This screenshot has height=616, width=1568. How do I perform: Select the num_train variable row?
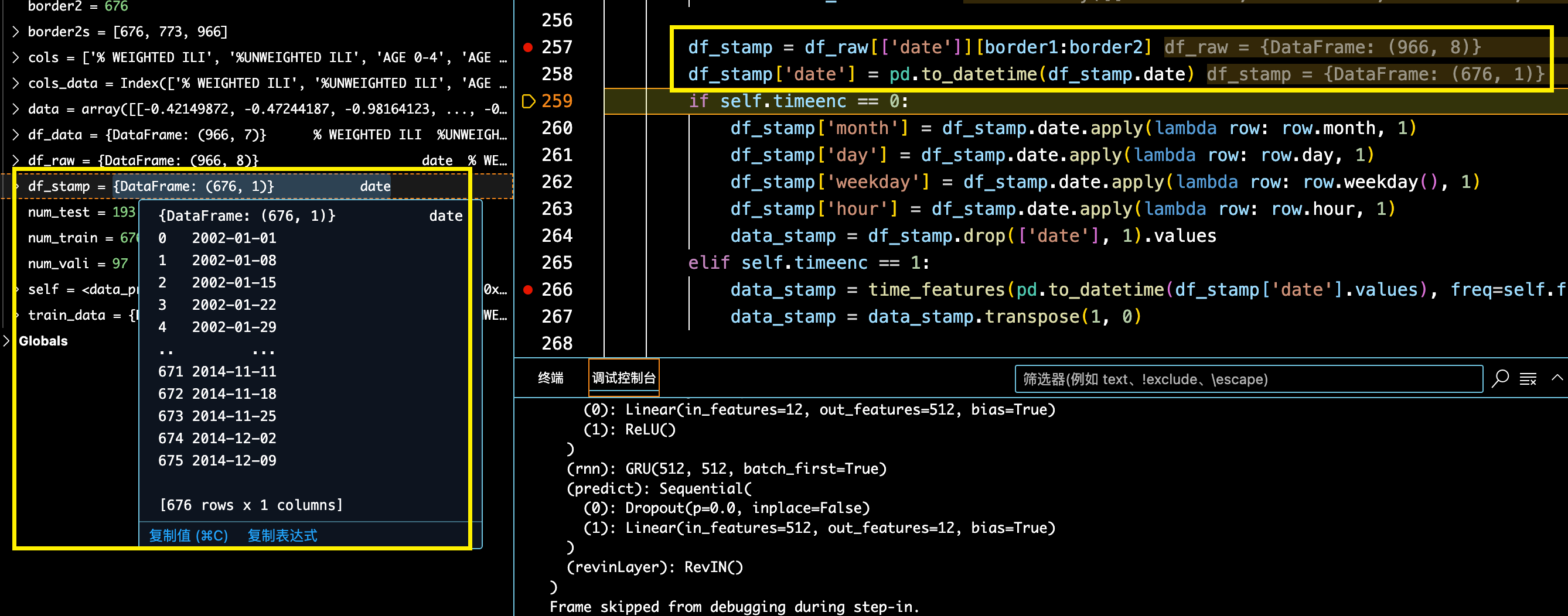point(83,238)
